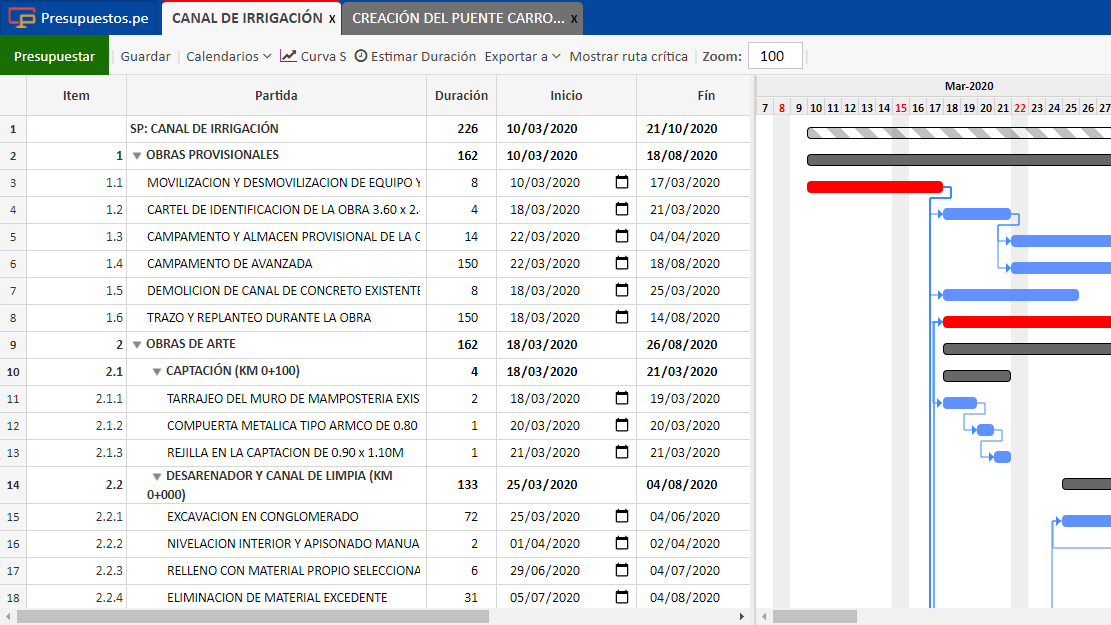Click the green Presupuestar button
This screenshot has width=1111, height=625.
point(55,56)
